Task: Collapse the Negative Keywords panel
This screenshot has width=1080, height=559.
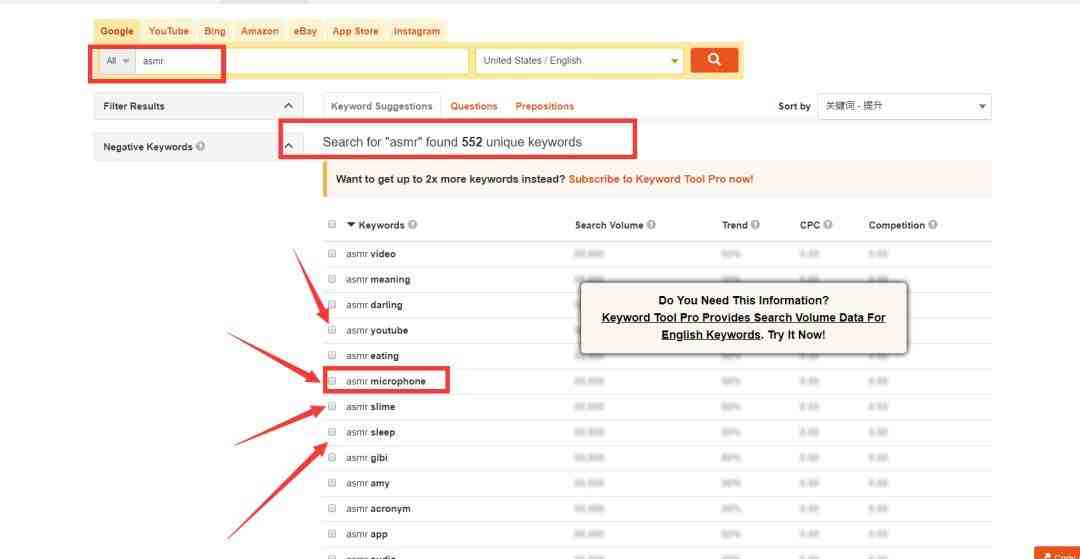Action: pos(289,146)
